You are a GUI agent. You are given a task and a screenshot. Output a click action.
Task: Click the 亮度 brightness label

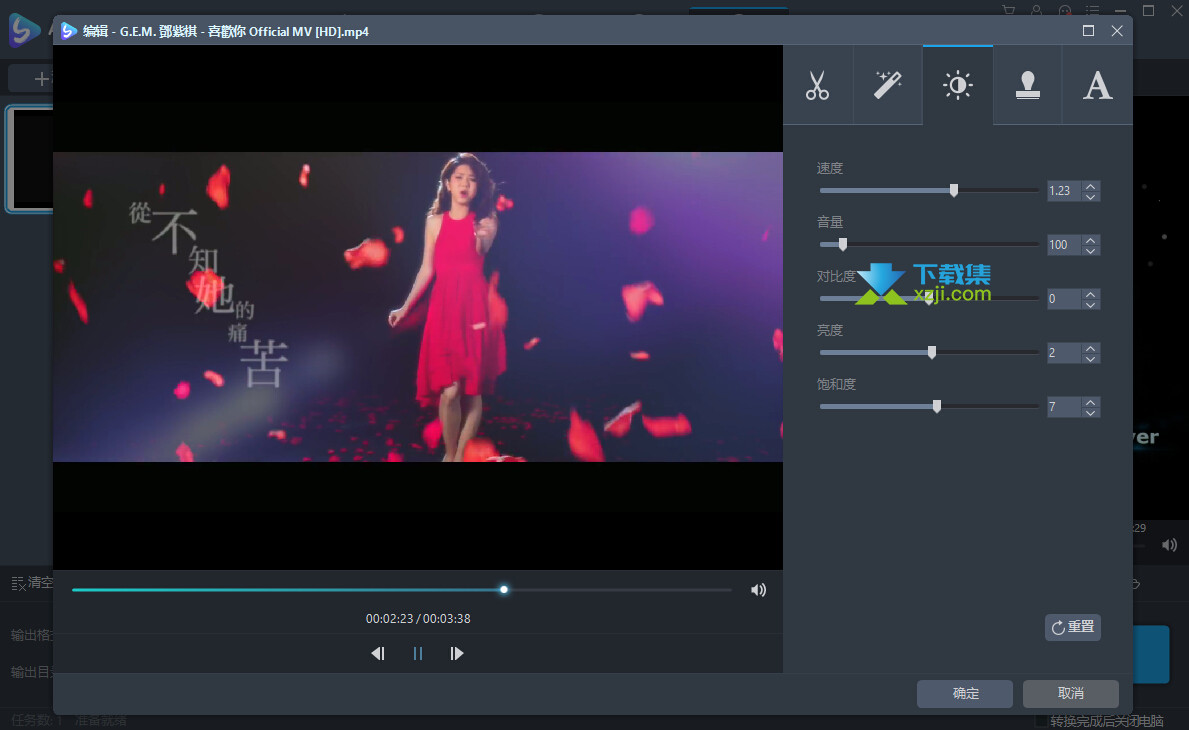pyautogui.click(x=830, y=331)
